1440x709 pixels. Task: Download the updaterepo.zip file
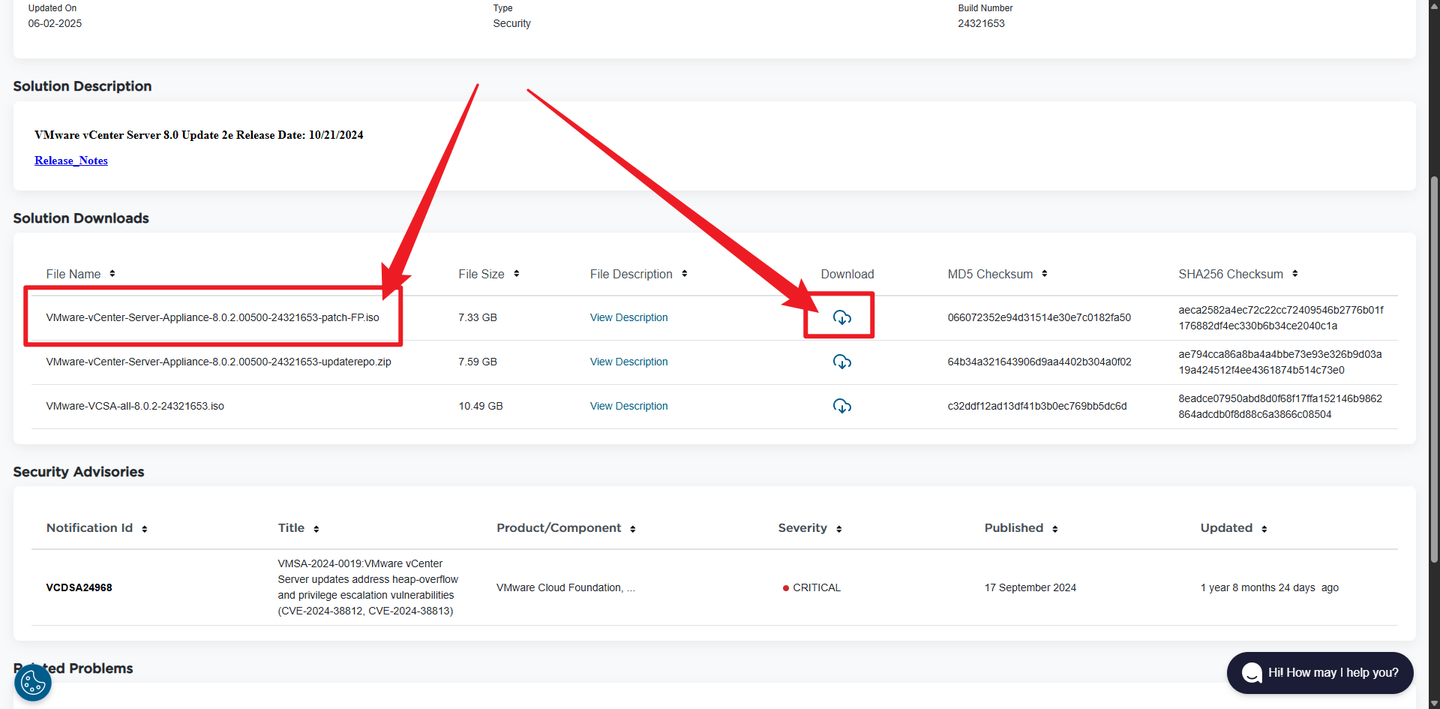pyautogui.click(x=842, y=362)
